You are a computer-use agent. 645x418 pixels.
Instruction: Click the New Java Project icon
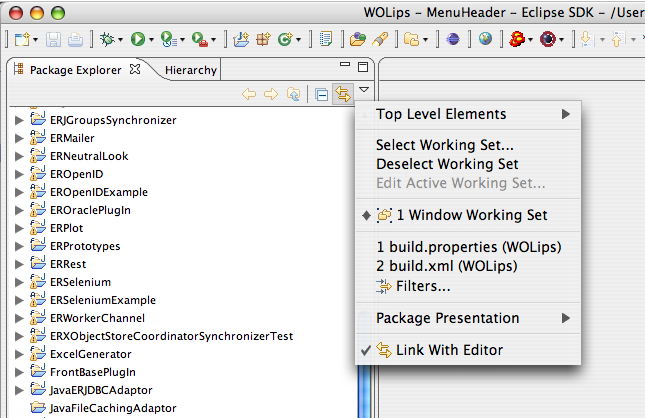coord(241,39)
